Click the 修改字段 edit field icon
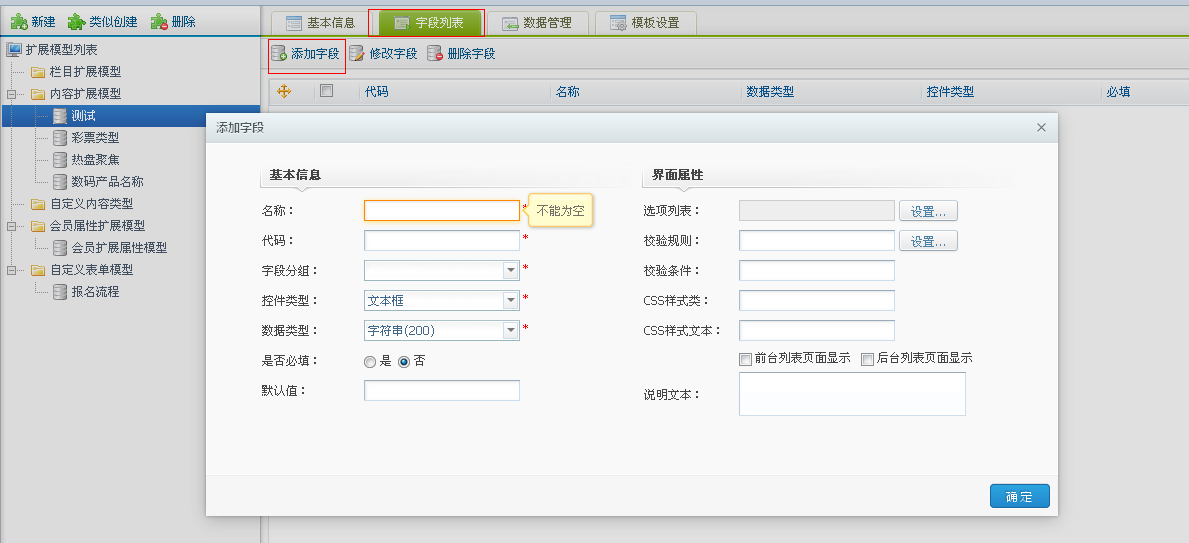1189x543 pixels. click(x=357, y=53)
